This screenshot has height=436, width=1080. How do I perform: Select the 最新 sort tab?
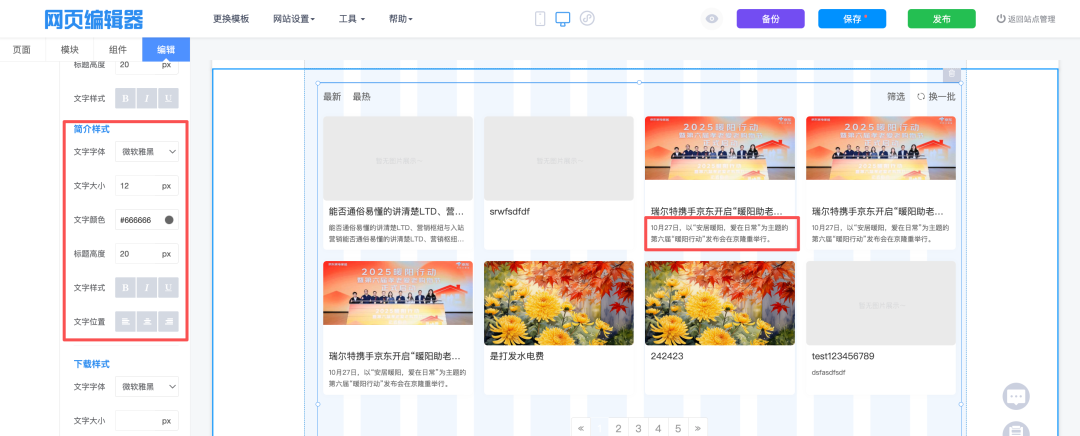point(332,97)
